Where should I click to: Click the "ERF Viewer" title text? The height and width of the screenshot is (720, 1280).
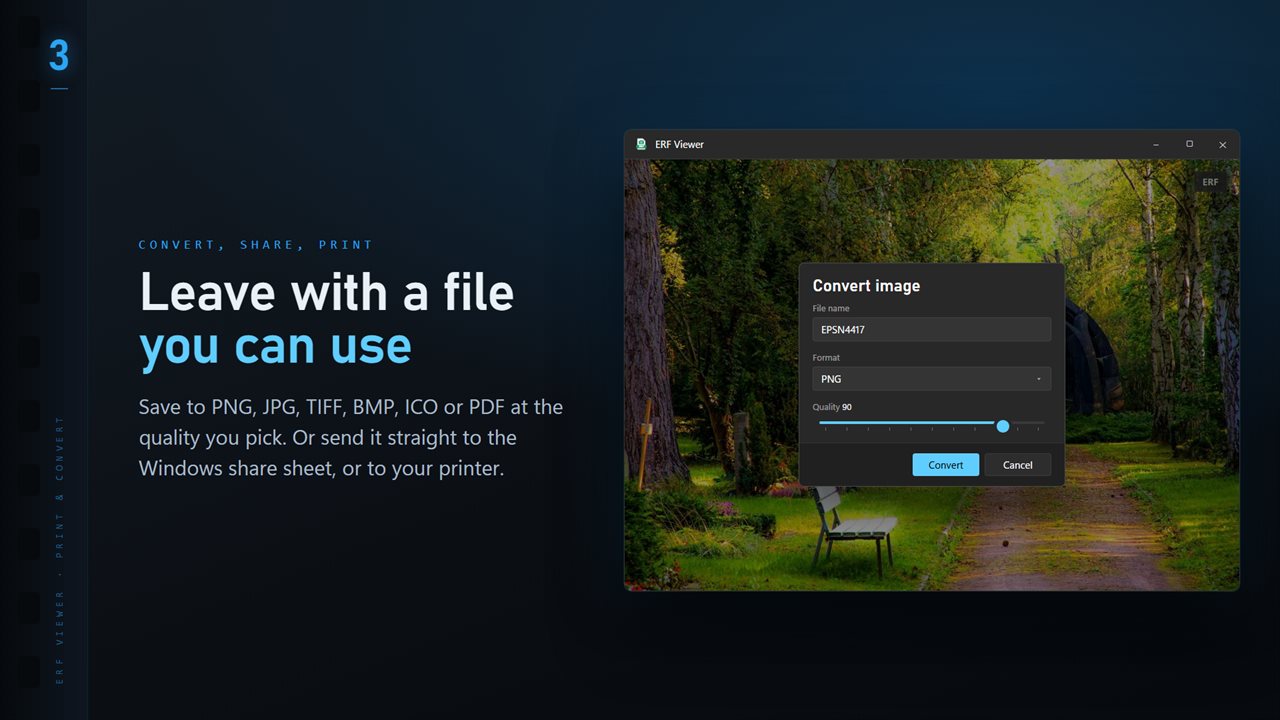click(x=679, y=144)
